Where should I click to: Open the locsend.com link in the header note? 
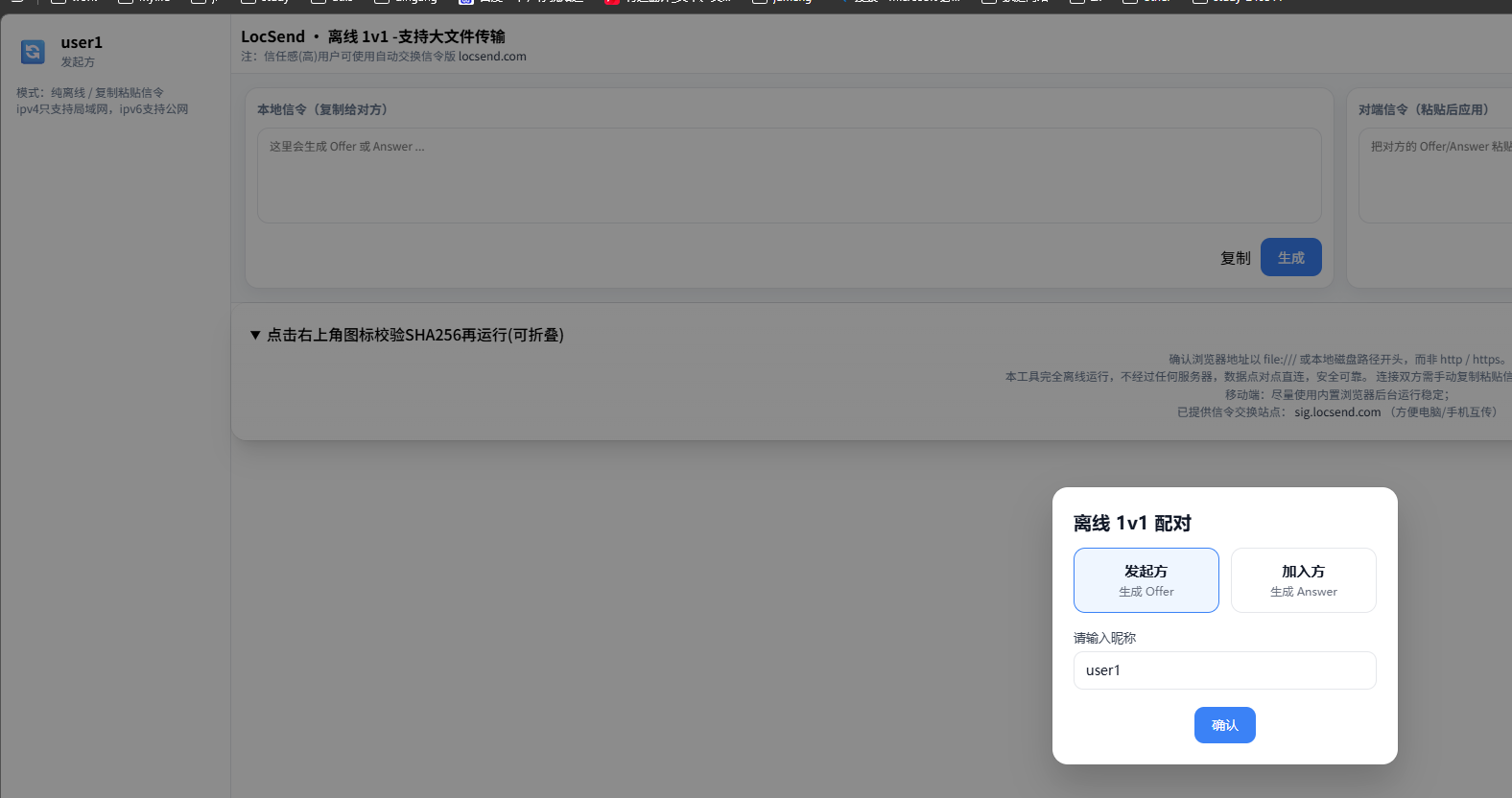point(492,57)
